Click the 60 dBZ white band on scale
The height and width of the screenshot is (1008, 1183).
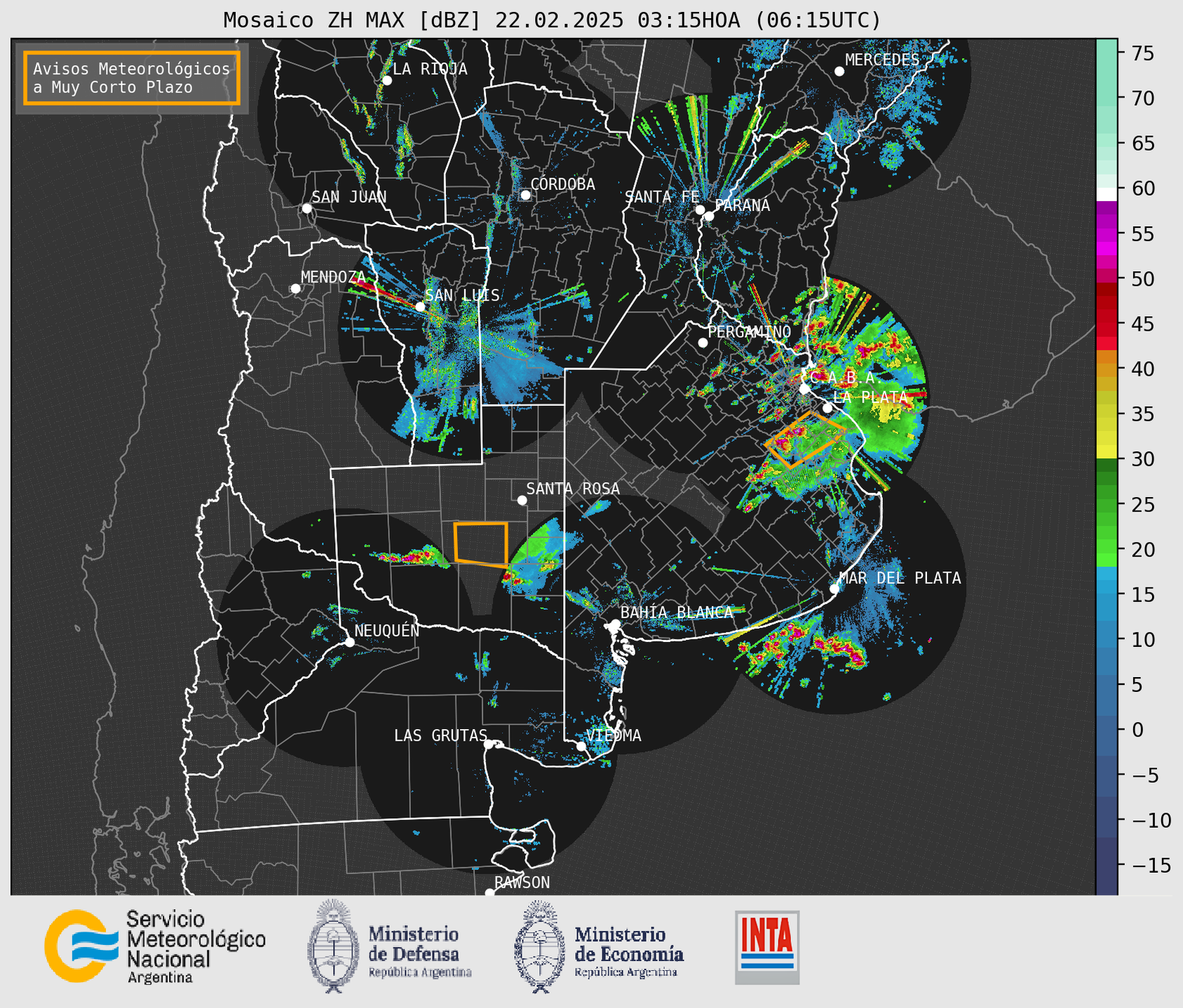coord(1107,194)
